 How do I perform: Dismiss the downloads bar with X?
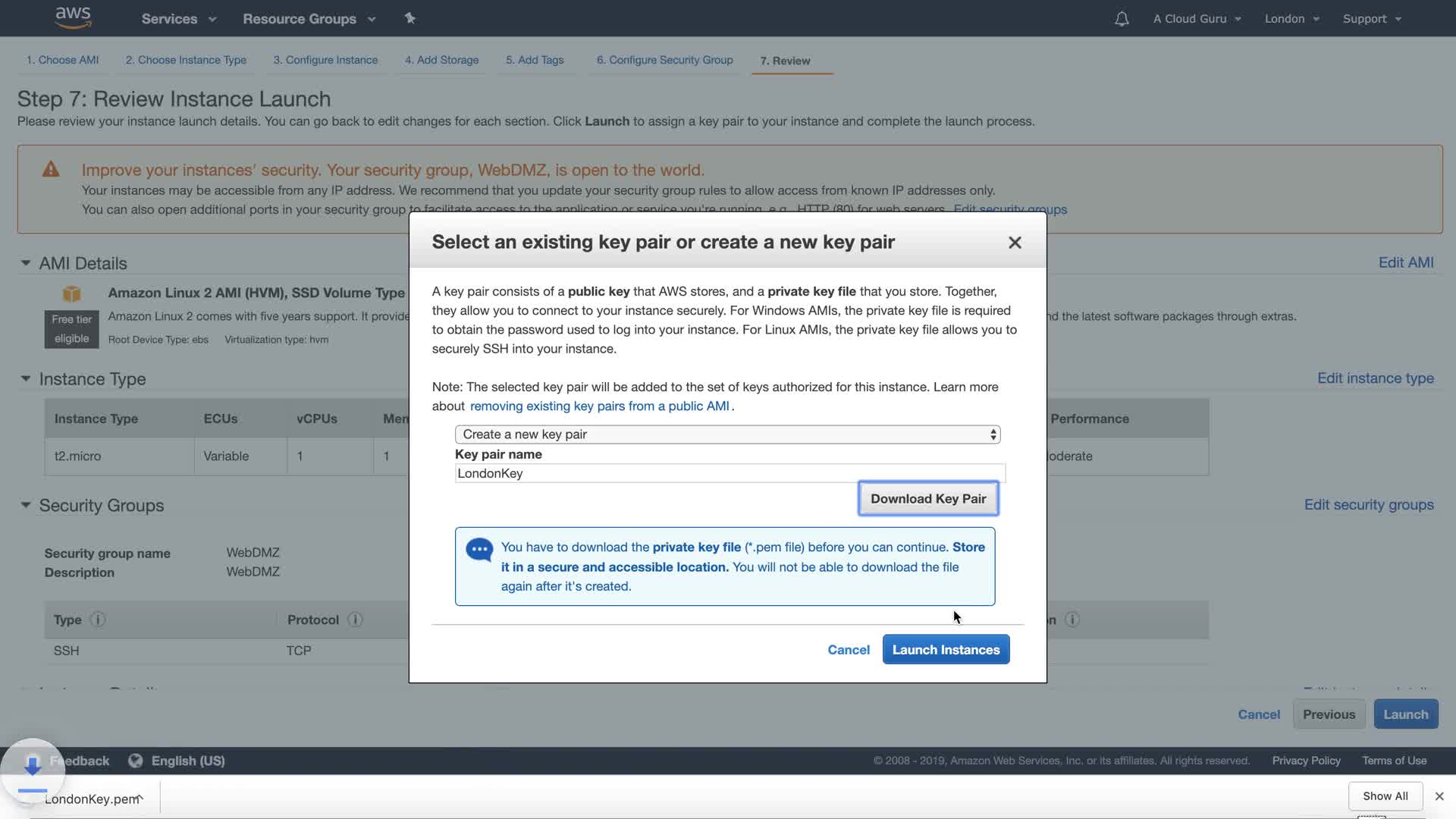pyautogui.click(x=1439, y=796)
